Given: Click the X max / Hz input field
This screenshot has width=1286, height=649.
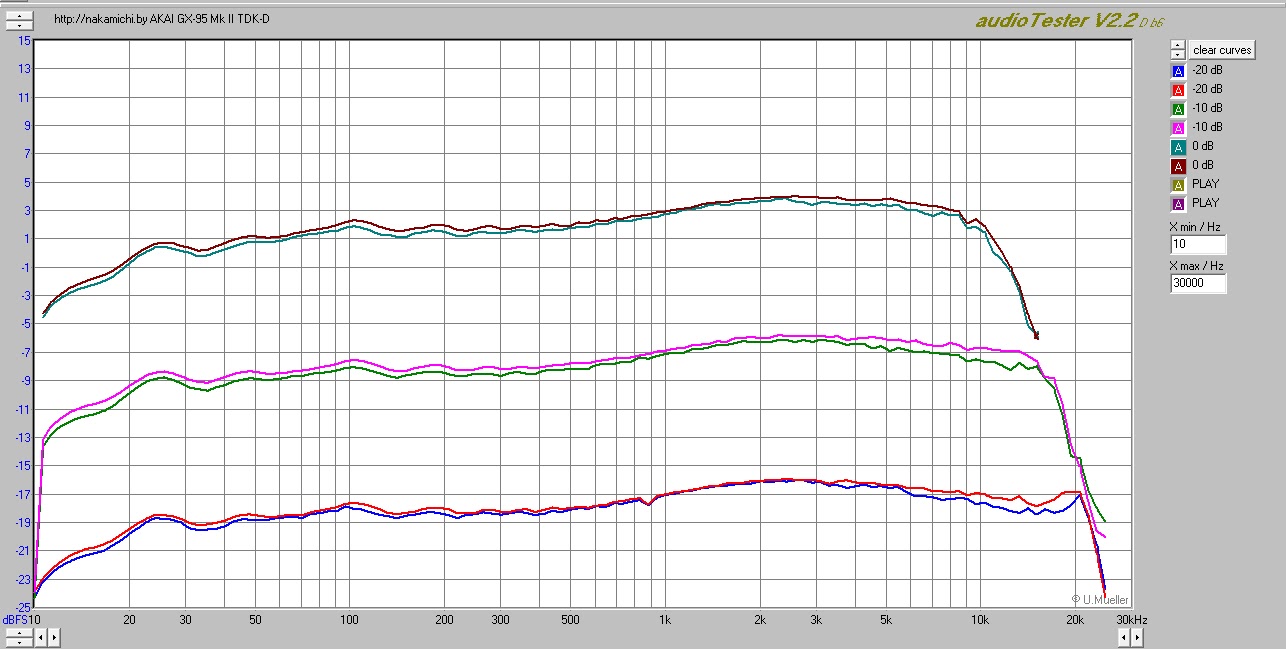Looking at the screenshot, I should click(x=1197, y=284).
